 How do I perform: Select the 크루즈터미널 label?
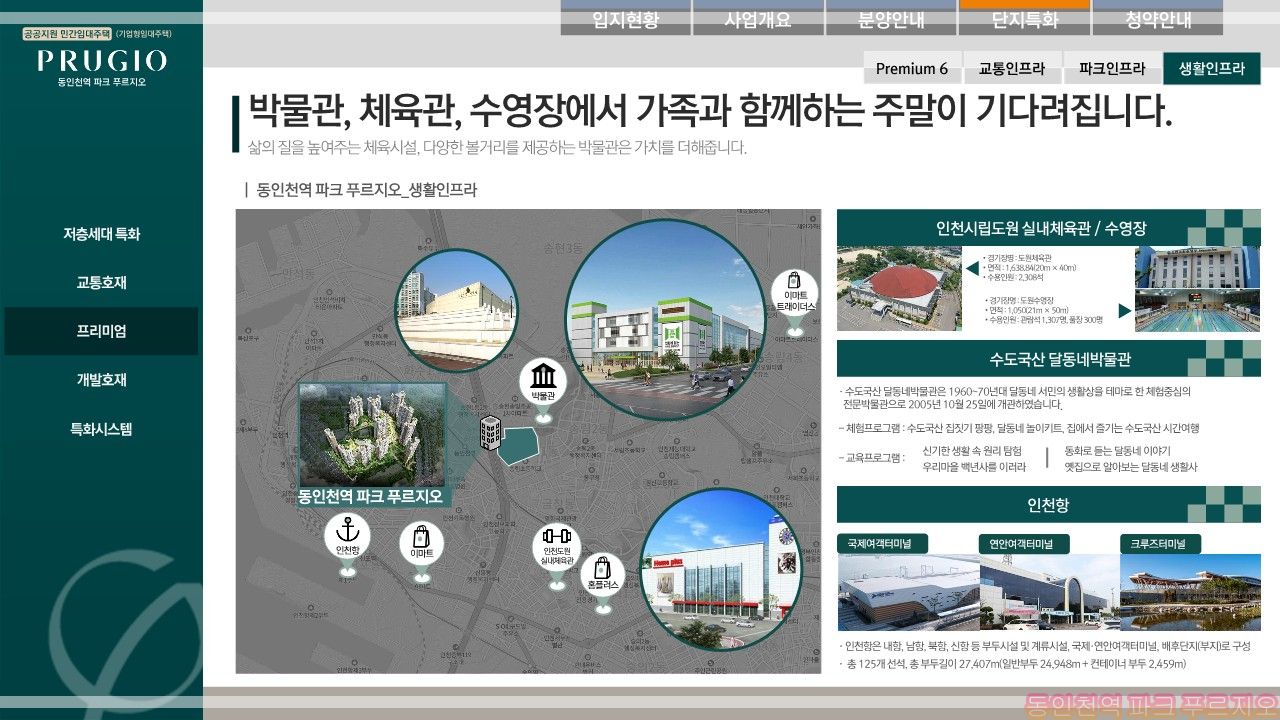(x=1160, y=544)
